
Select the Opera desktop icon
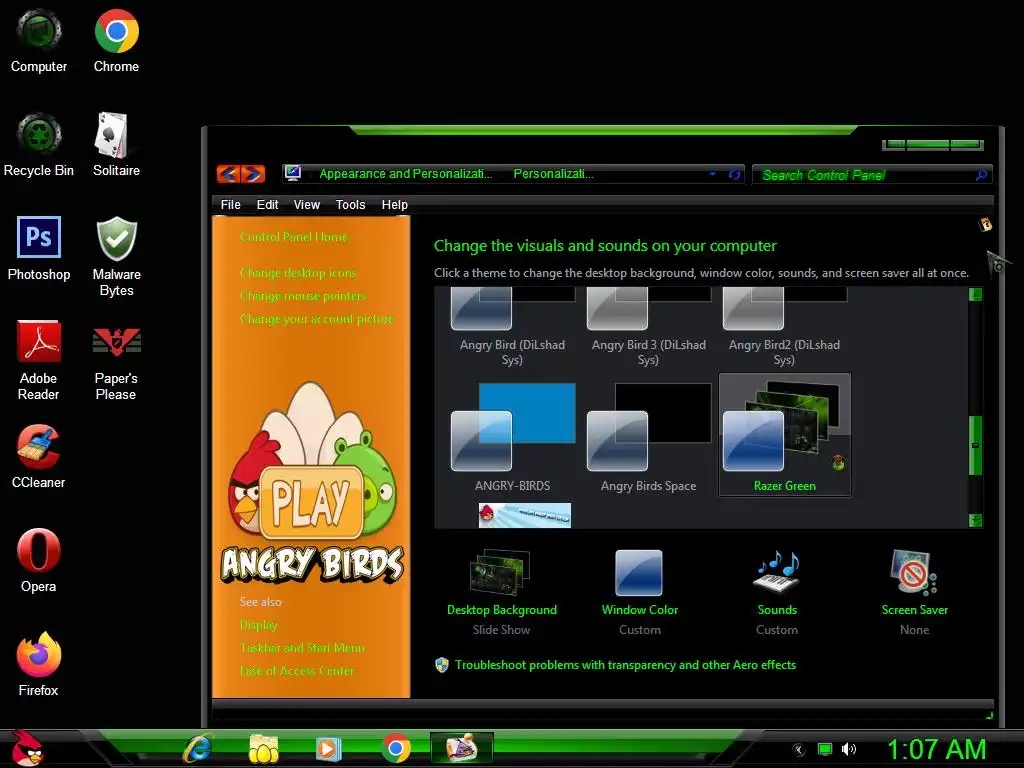tap(39, 560)
